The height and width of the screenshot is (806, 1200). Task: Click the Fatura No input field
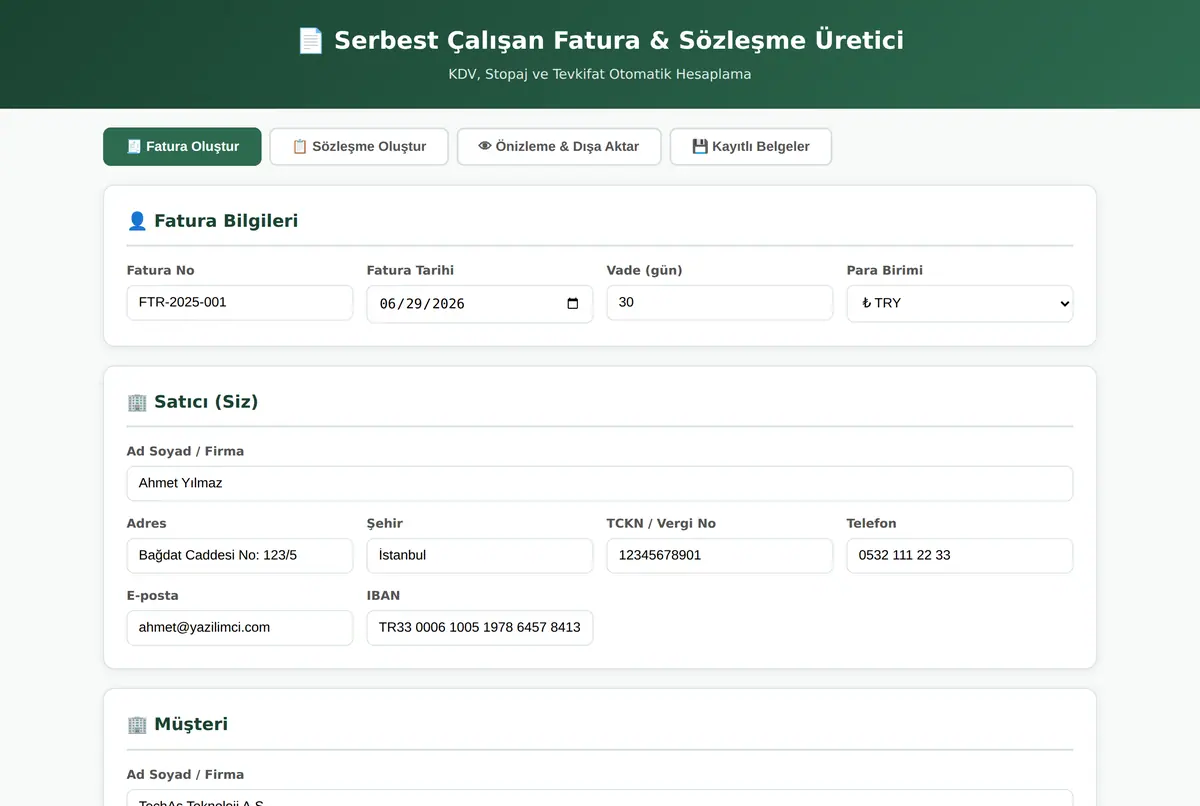pyautogui.click(x=240, y=303)
